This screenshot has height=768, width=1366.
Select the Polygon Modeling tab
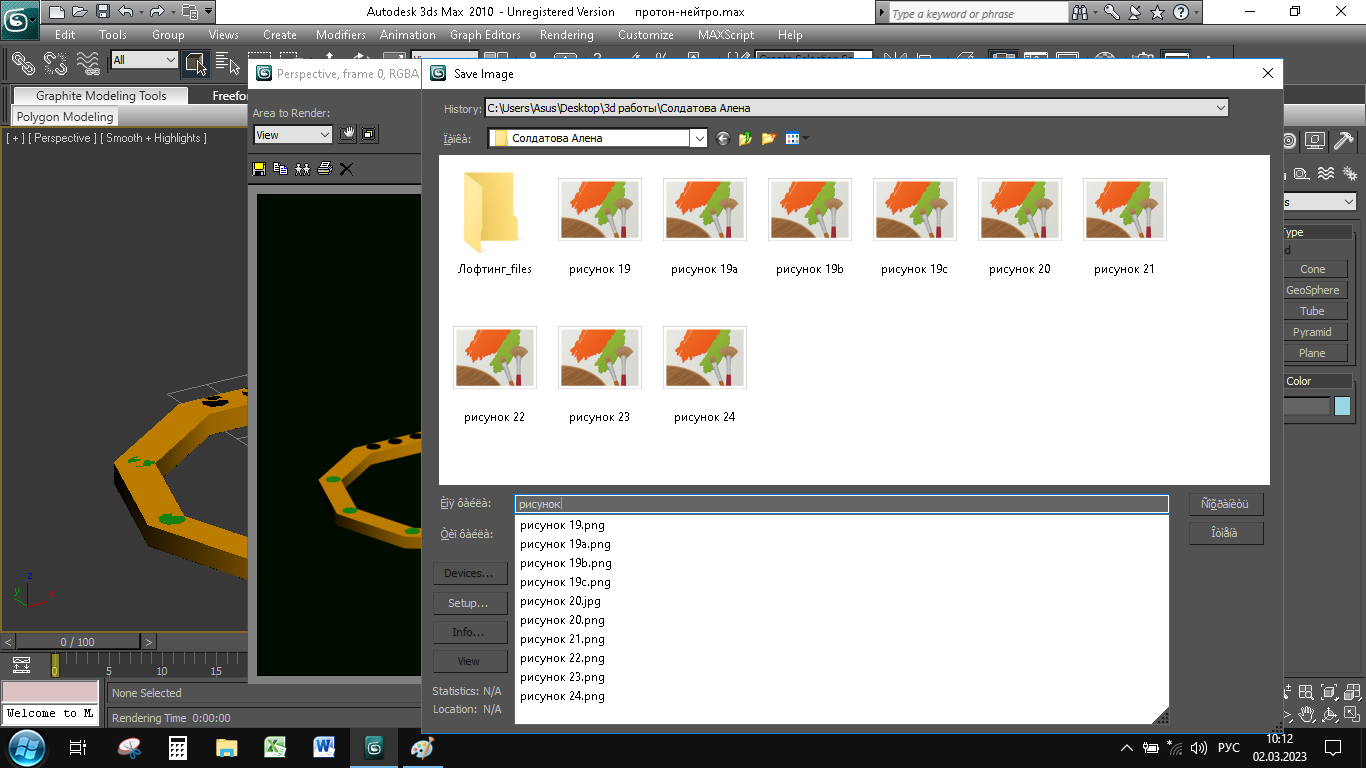tap(65, 117)
